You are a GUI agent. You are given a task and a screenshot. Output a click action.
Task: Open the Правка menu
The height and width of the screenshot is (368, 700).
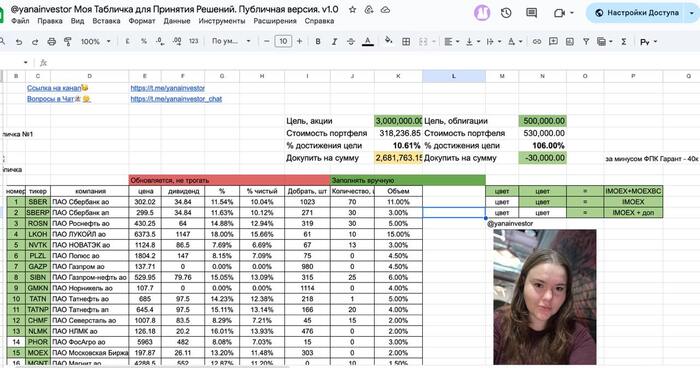(50, 21)
